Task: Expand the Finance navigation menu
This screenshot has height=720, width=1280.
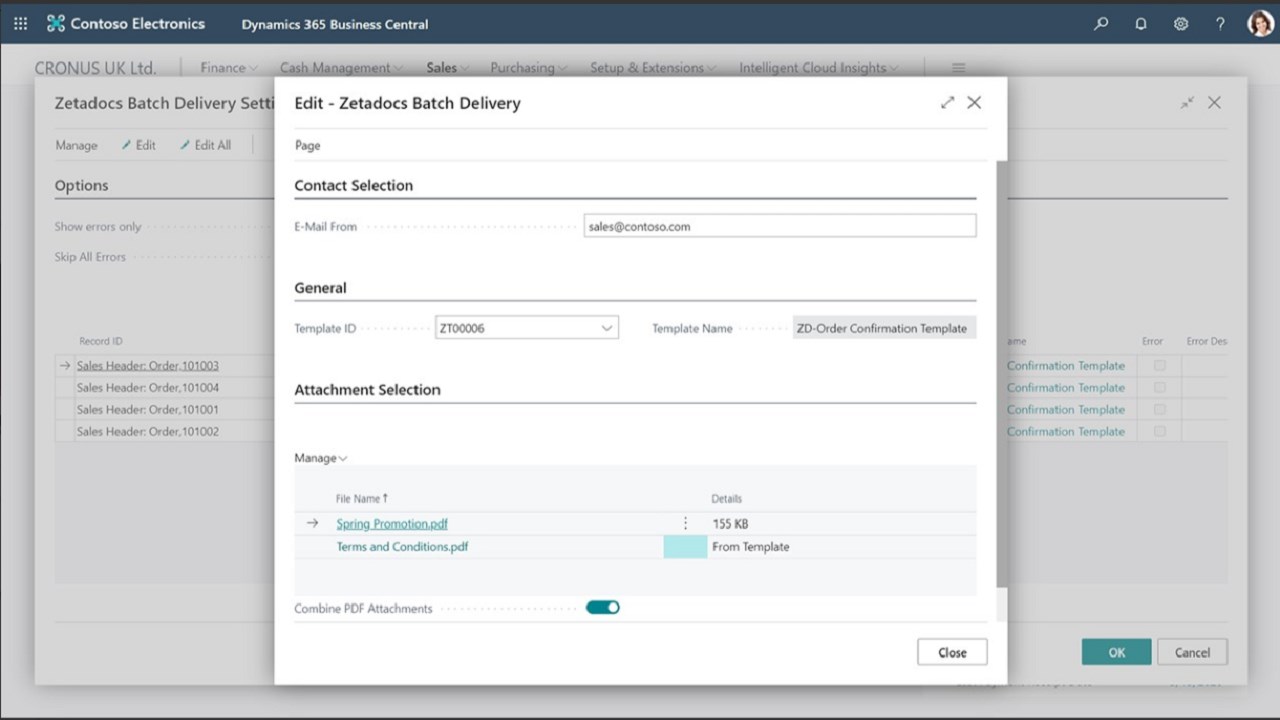Action: point(228,68)
